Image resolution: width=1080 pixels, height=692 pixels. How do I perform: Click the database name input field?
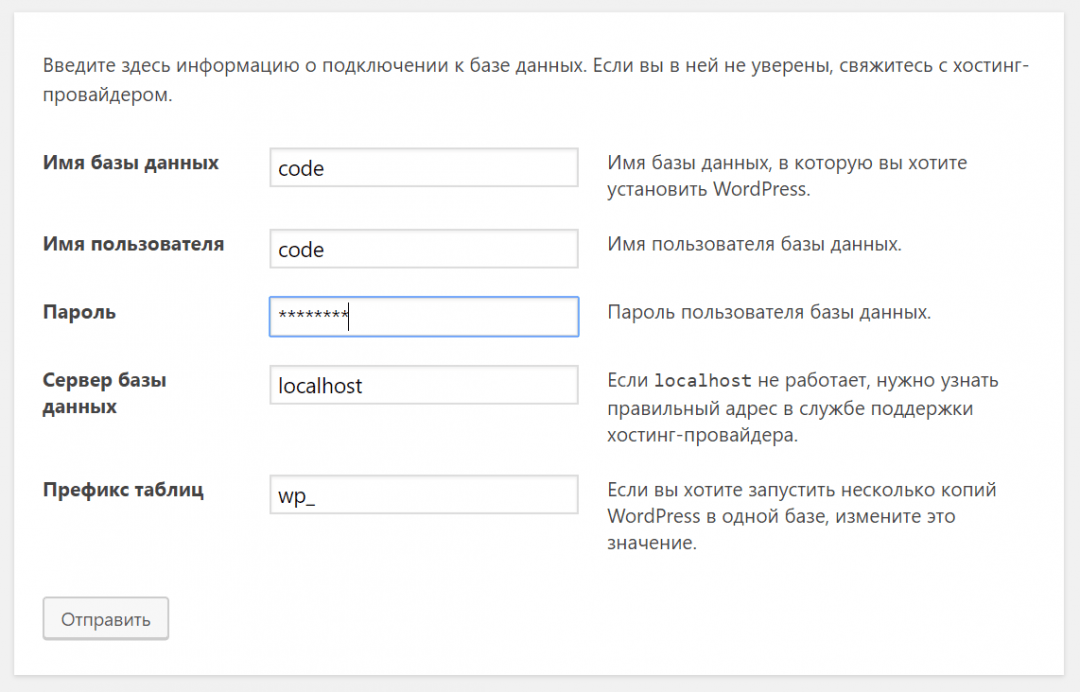tap(424, 168)
